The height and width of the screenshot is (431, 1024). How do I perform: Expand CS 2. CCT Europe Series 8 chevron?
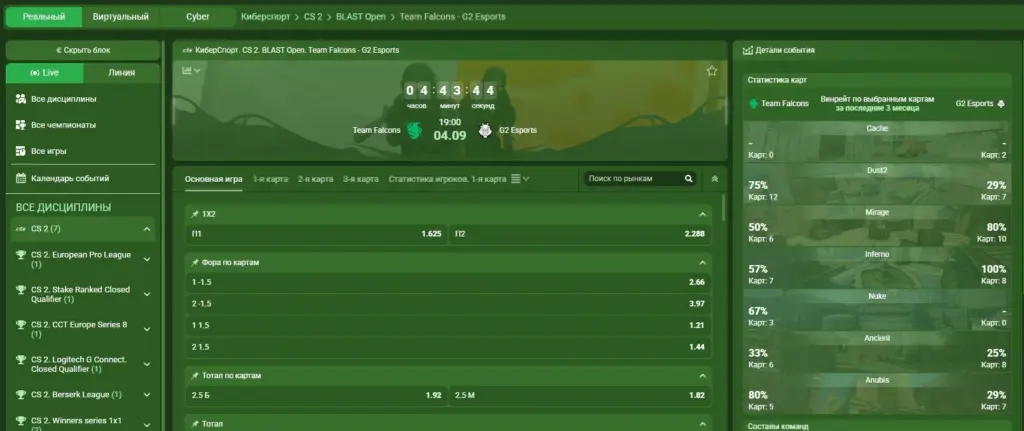[x=147, y=329]
